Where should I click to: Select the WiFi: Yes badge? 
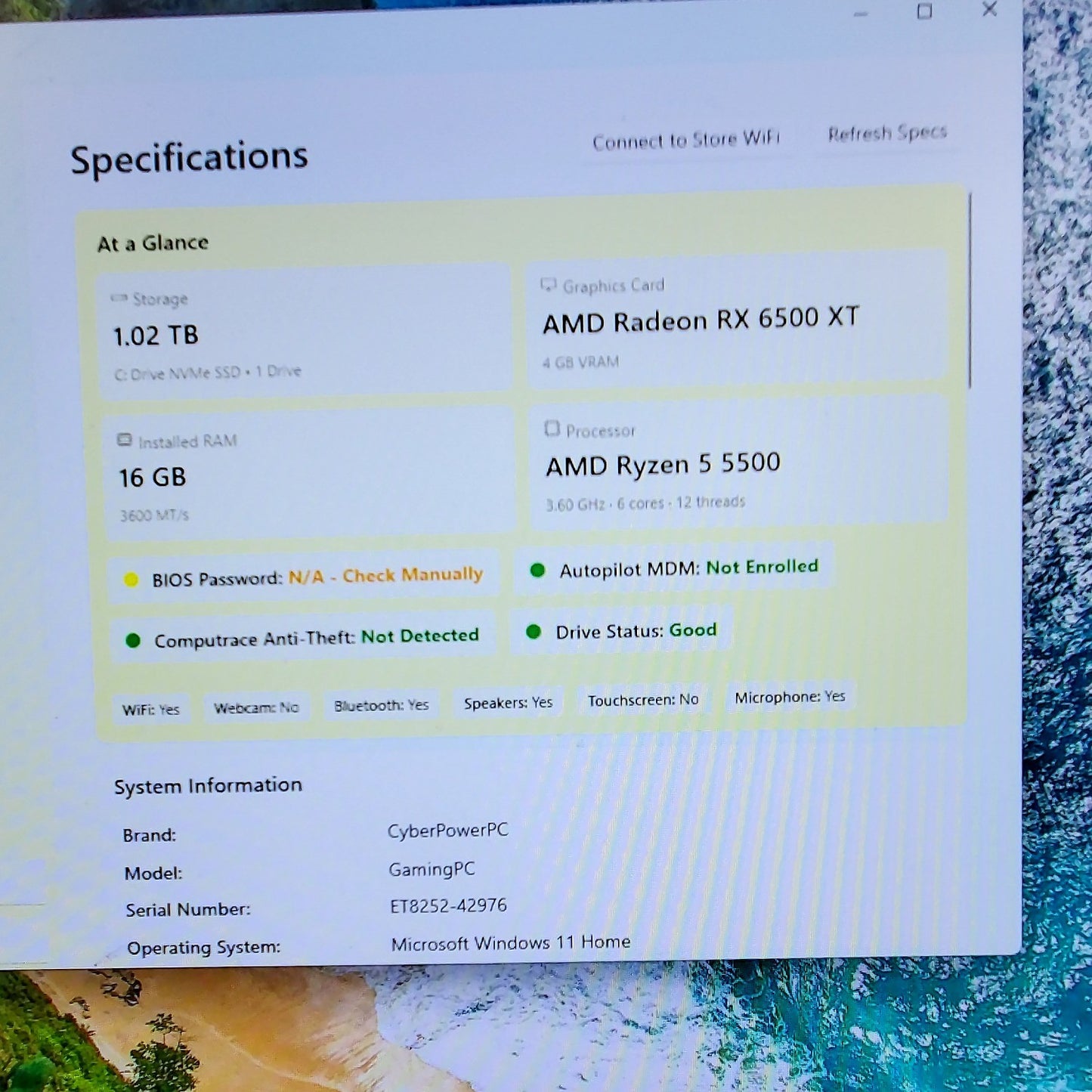click(x=150, y=710)
